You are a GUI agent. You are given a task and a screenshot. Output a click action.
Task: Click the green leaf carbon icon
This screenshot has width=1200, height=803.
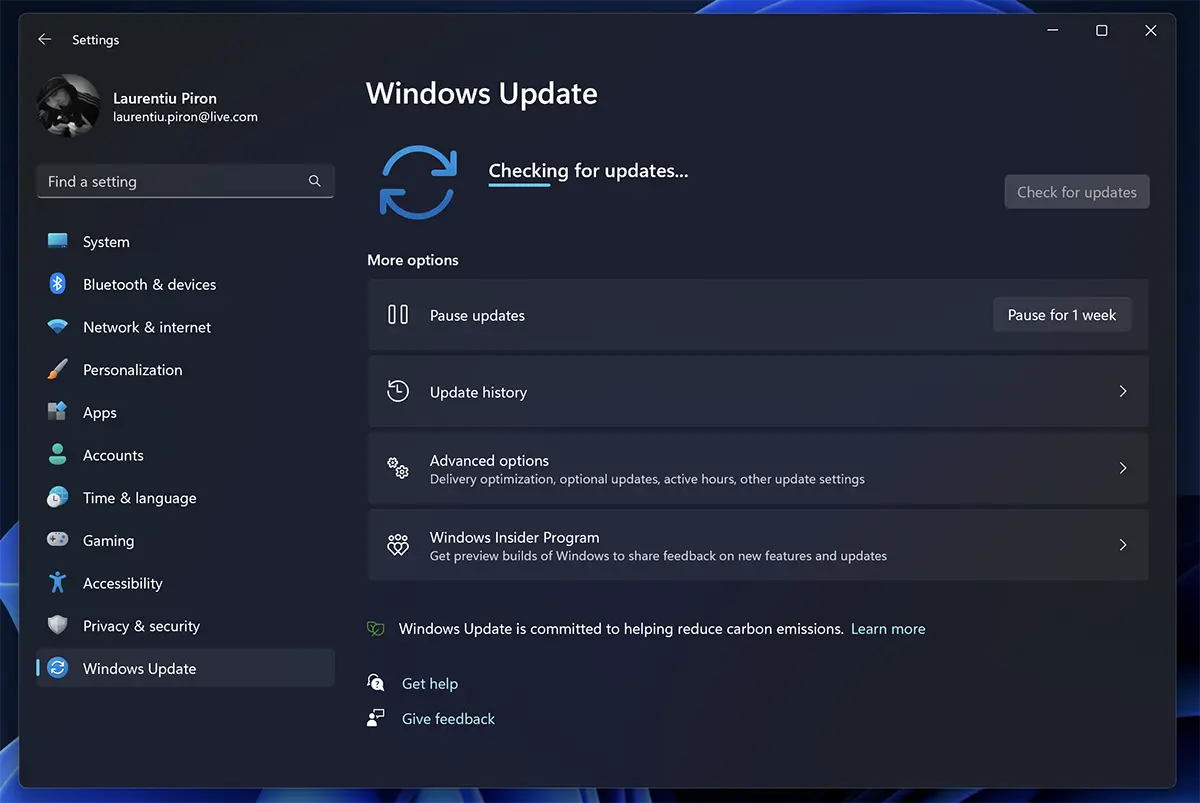coord(376,629)
